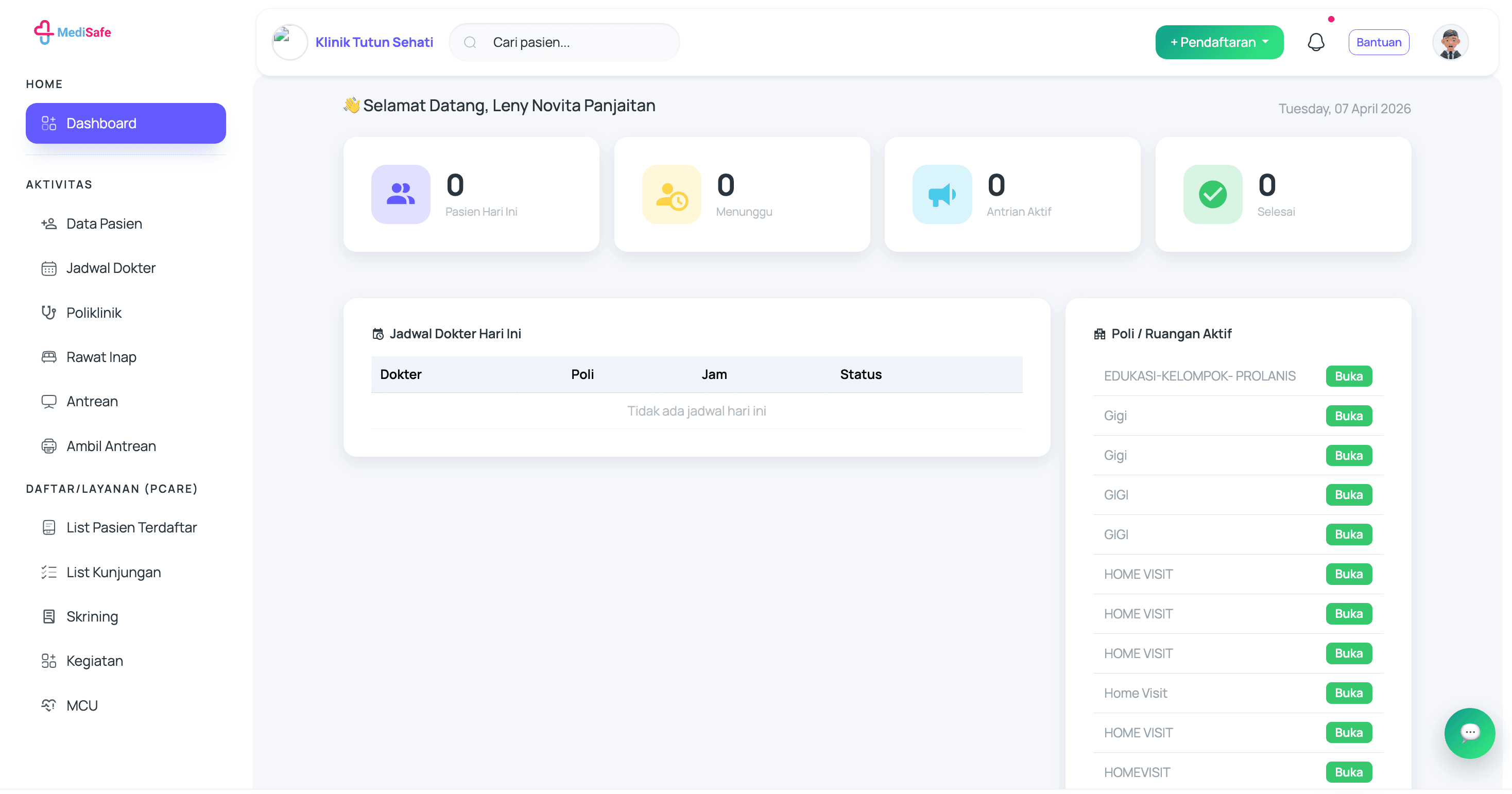
Task: Open Ambil Antrean in sidebar
Action: point(111,446)
